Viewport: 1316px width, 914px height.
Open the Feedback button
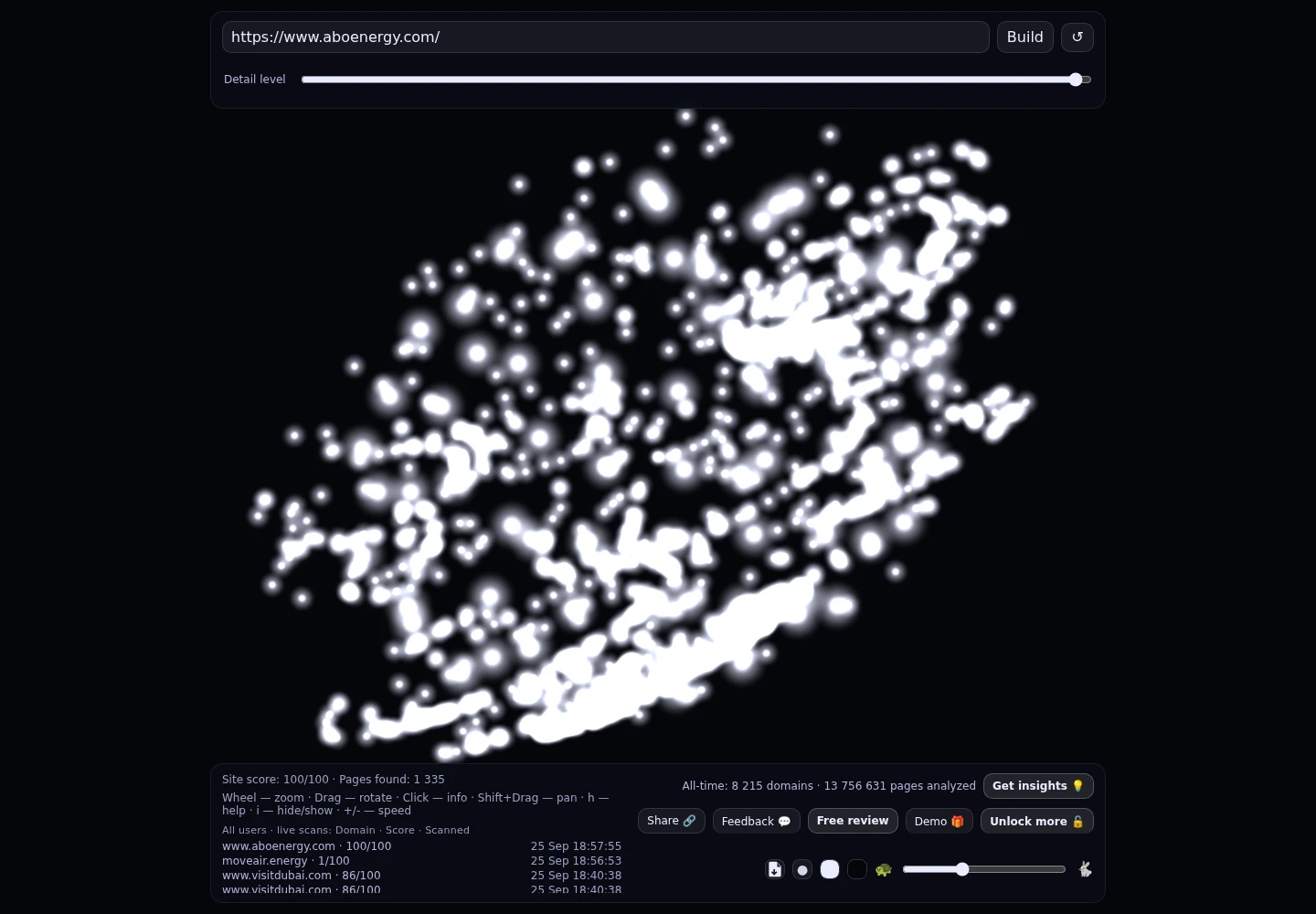(757, 821)
